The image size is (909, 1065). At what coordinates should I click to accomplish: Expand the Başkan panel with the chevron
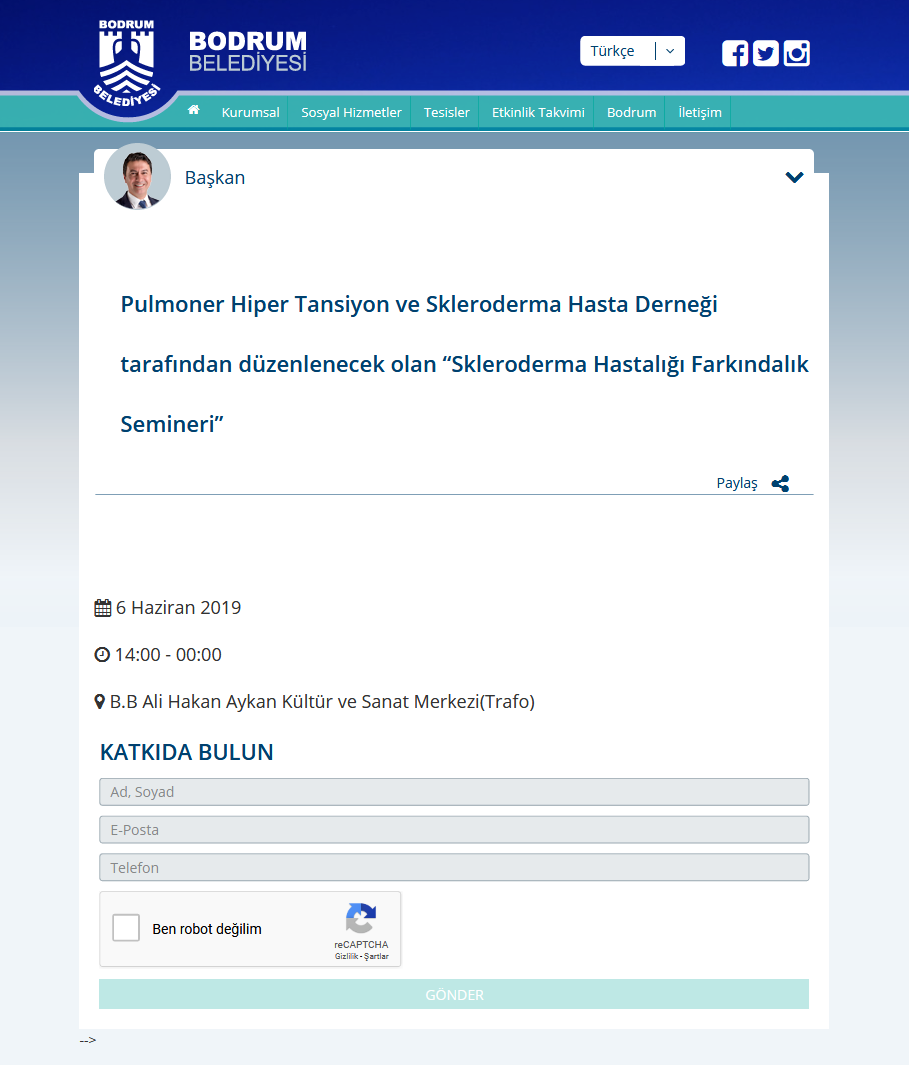coord(794,177)
